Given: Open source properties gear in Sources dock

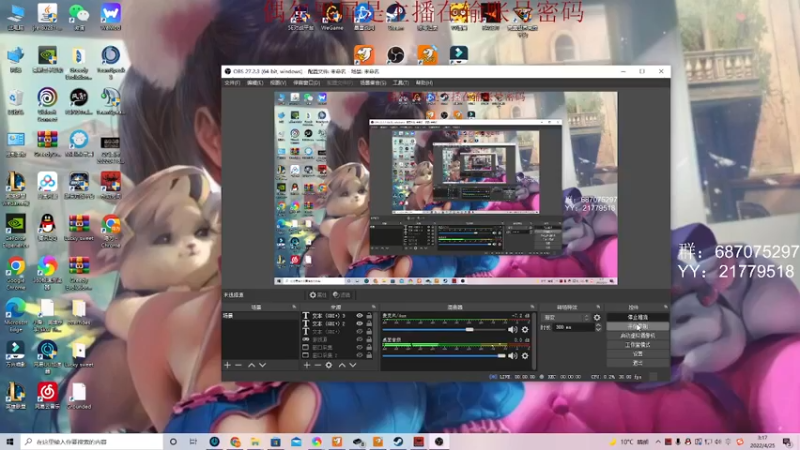Looking at the screenshot, I should tap(329, 365).
